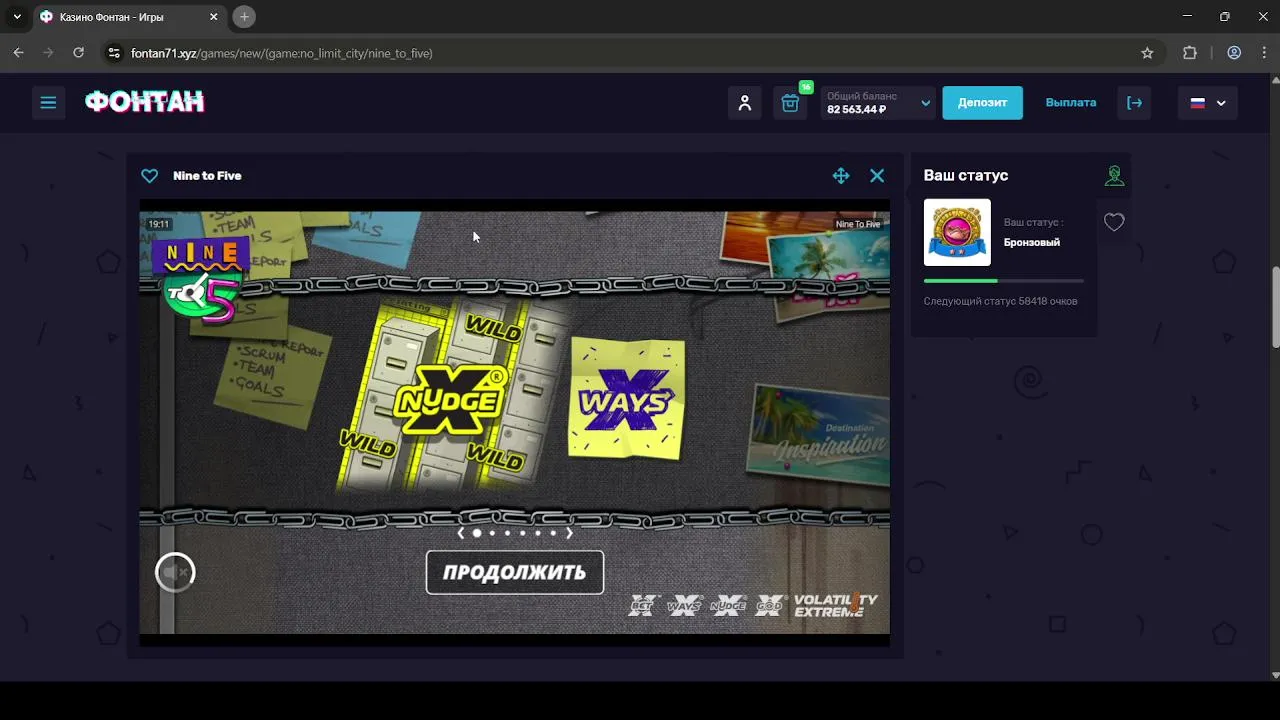
Task: Close the Казино Фонтан tab
Action: [x=214, y=17]
